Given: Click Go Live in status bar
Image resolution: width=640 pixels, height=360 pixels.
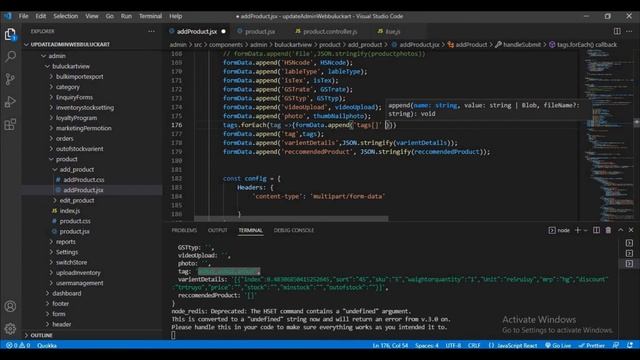Looking at the screenshot, I should (x=558, y=345).
